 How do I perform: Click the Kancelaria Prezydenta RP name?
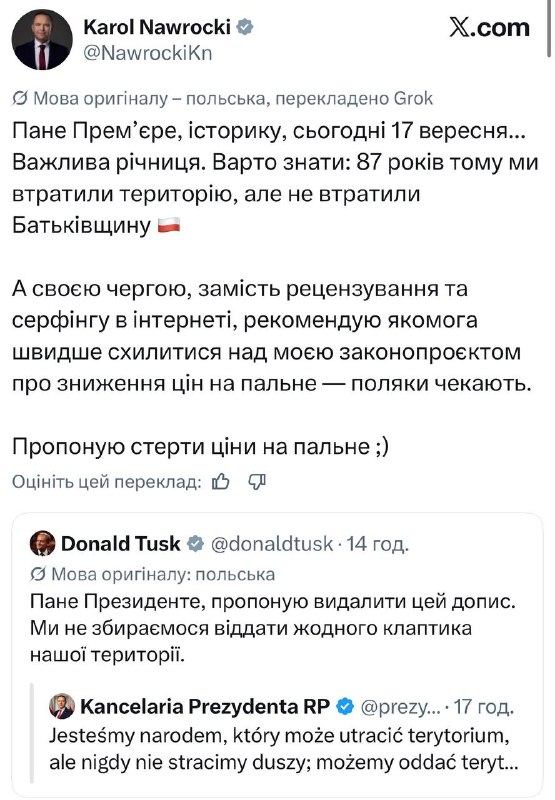(x=205, y=707)
